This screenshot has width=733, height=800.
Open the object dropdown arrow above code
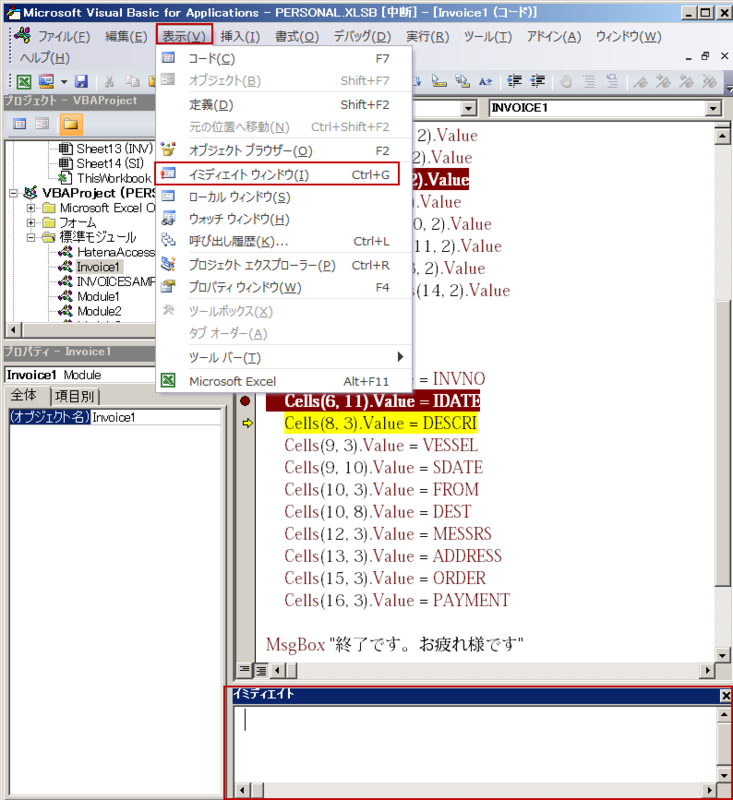[468, 108]
